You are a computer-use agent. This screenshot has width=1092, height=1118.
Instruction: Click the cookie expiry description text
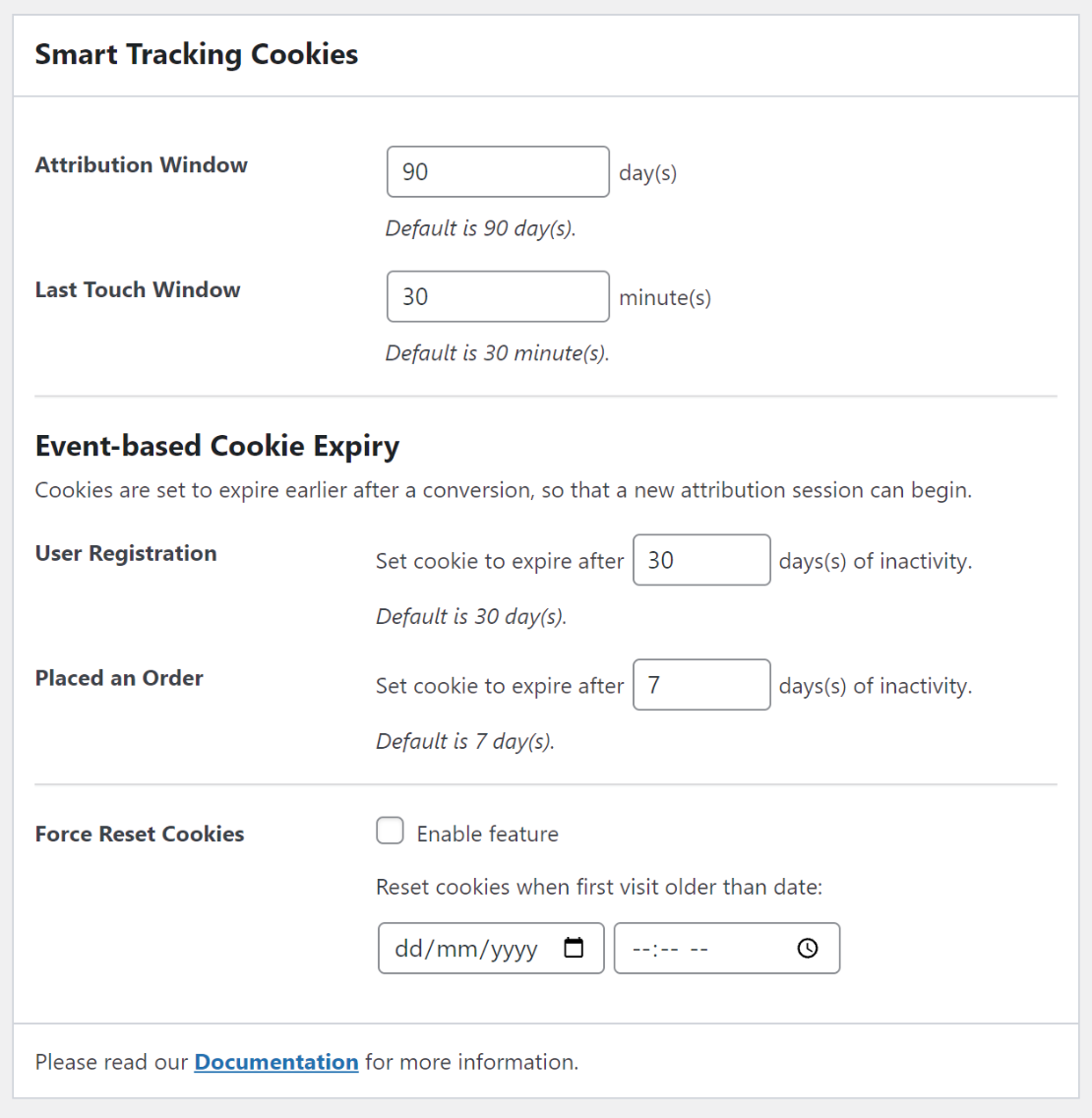(x=503, y=489)
